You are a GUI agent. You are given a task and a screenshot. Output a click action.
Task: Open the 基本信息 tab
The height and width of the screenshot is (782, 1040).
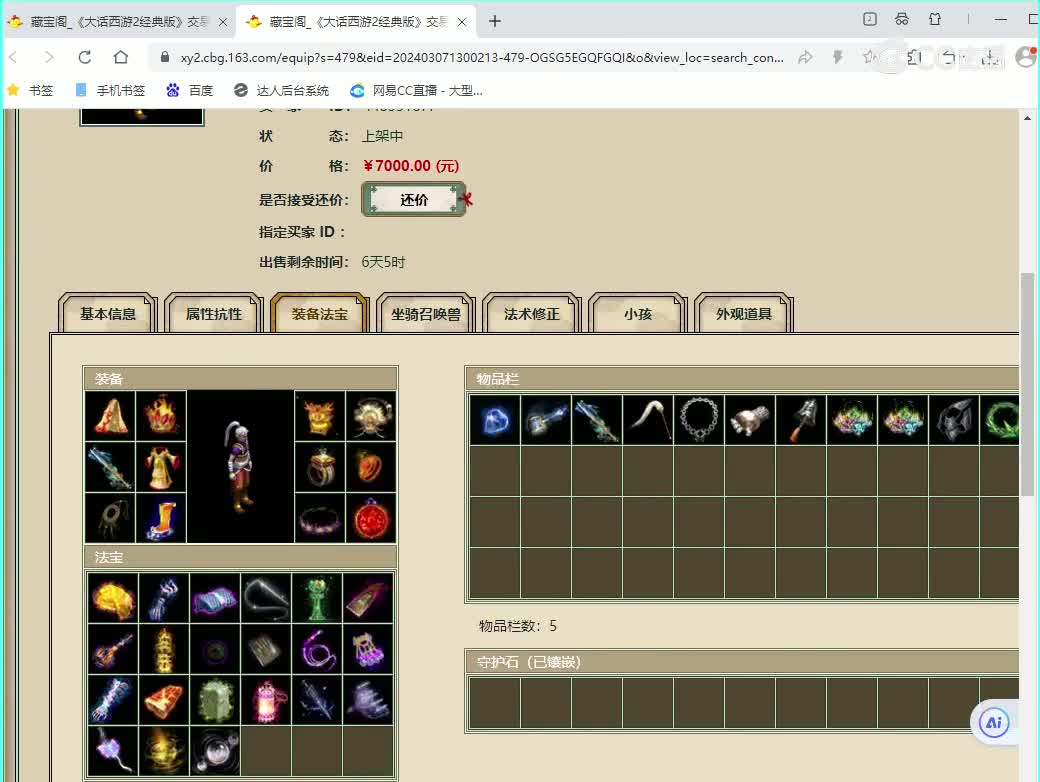107,313
